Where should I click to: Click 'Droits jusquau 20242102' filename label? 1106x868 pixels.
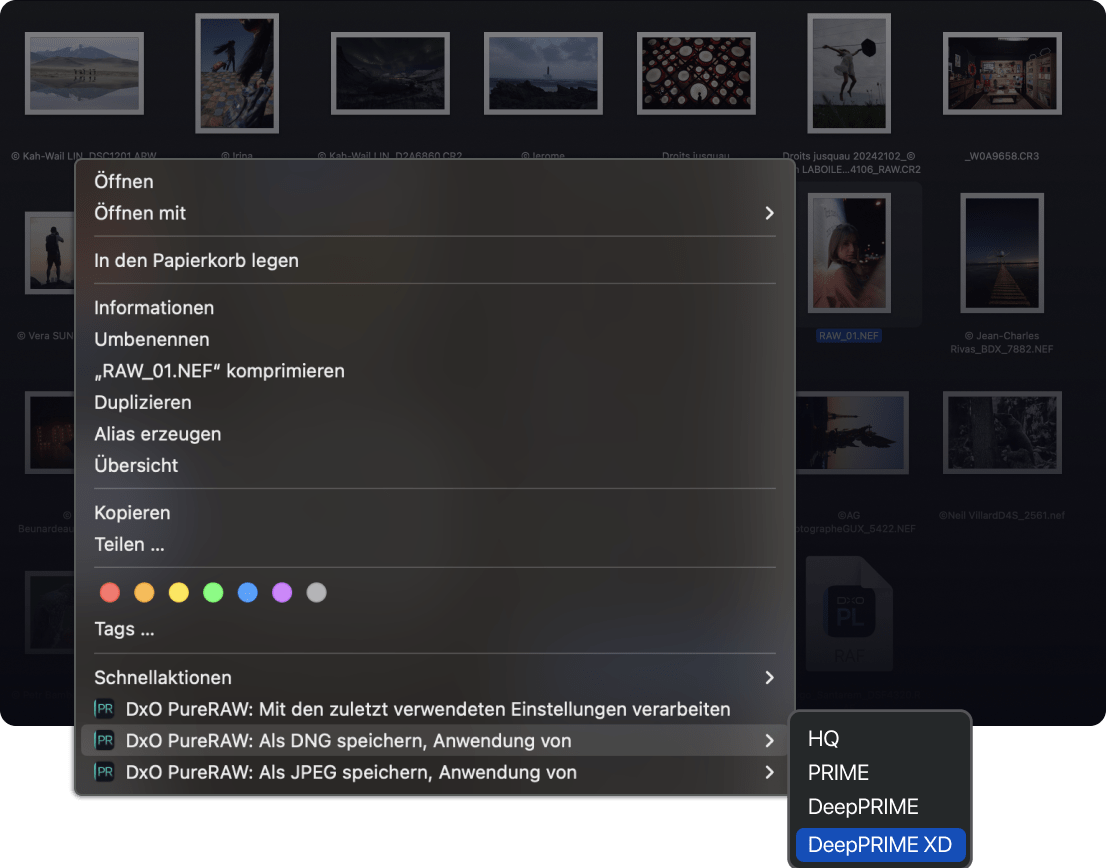tap(849, 156)
